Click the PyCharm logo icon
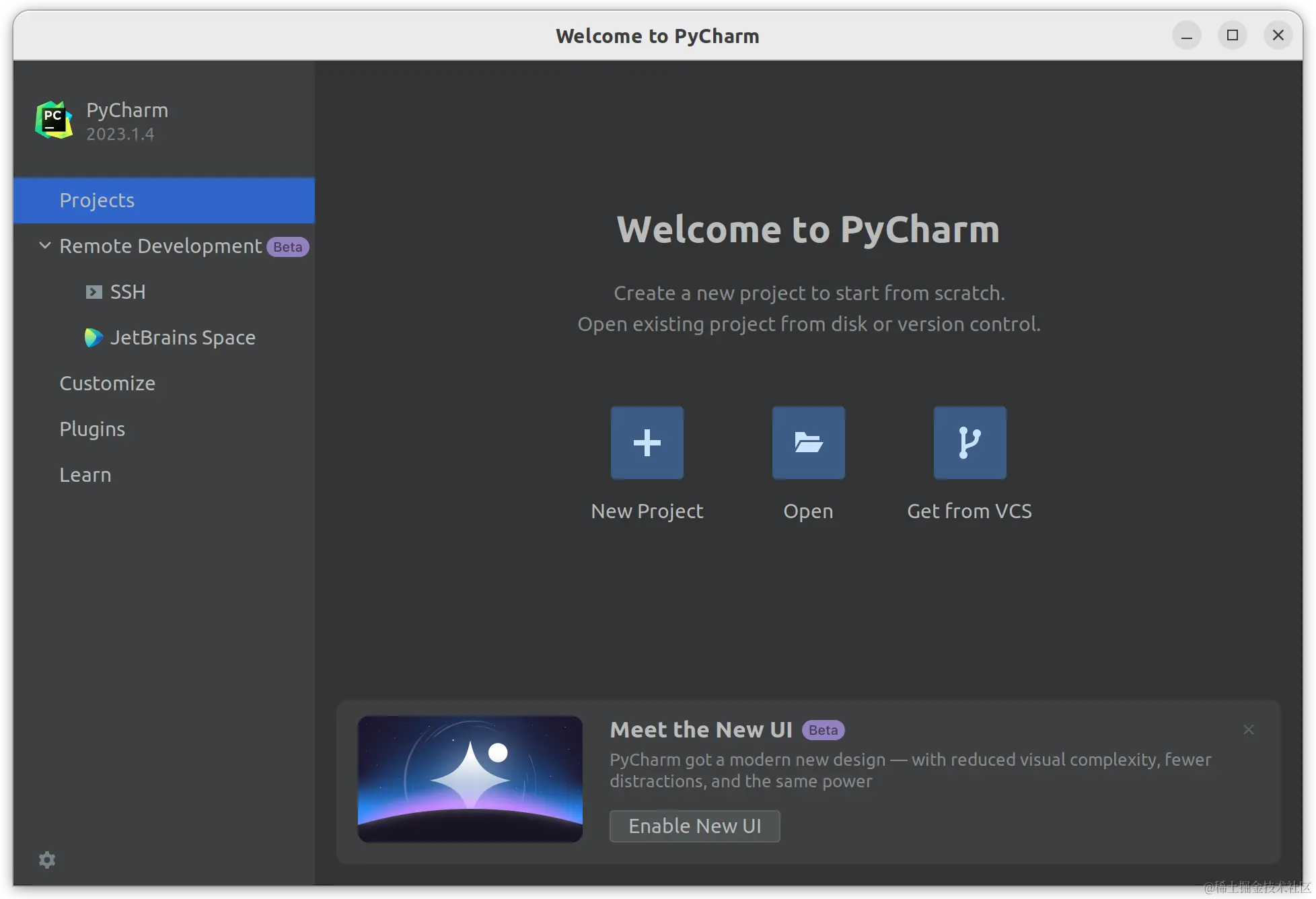The height and width of the screenshot is (899, 1316). 54,120
